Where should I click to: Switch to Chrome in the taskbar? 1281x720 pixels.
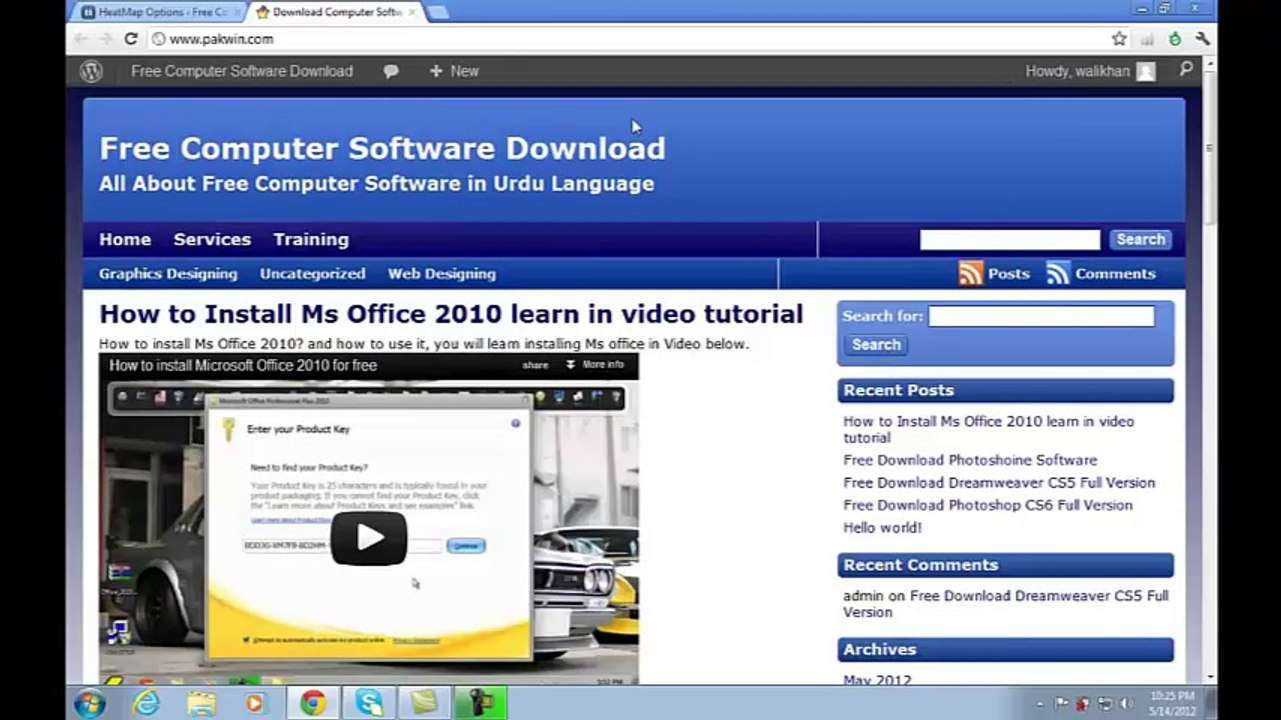point(312,703)
